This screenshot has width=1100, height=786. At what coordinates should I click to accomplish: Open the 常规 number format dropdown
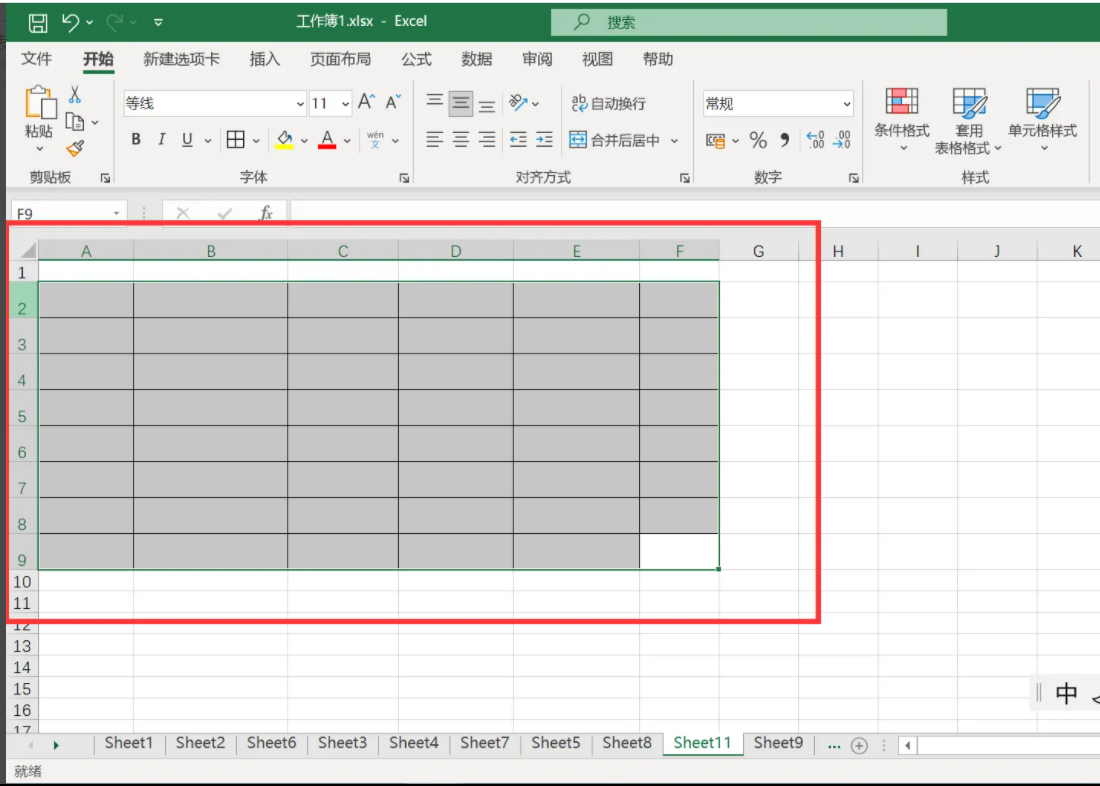[846, 104]
